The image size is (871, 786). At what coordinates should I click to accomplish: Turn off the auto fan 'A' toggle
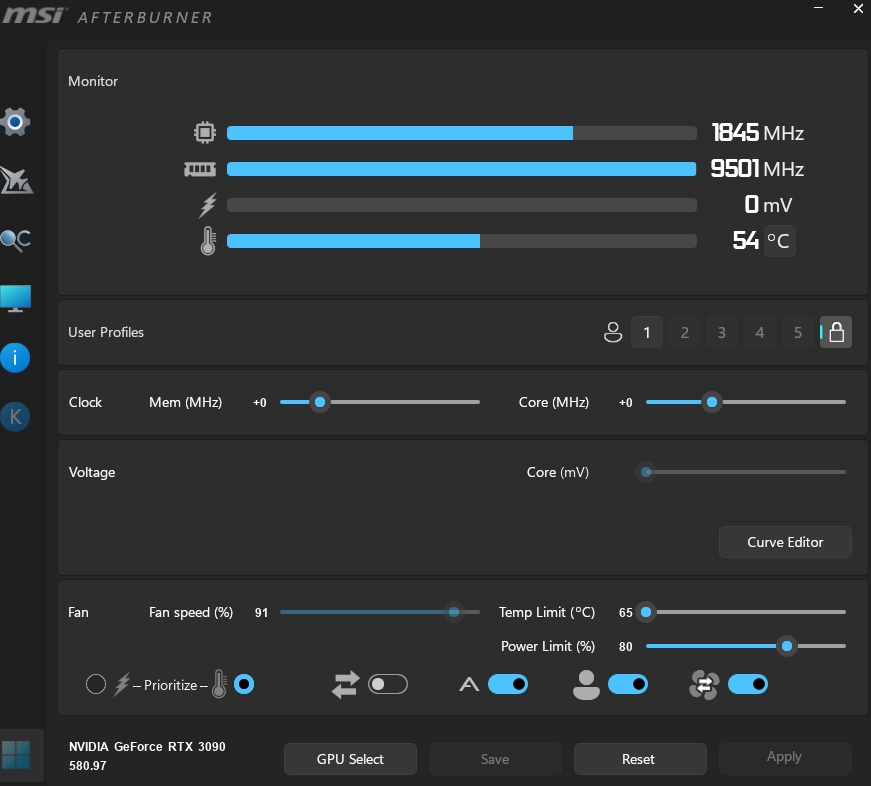pyautogui.click(x=508, y=684)
